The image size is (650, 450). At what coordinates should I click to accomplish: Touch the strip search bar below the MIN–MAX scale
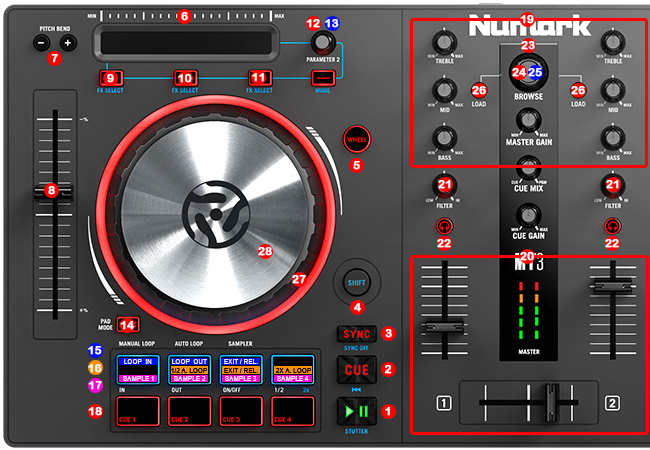(x=186, y=43)
